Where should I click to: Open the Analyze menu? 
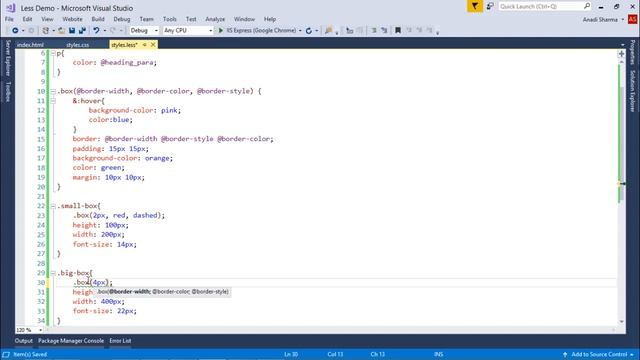215,19
